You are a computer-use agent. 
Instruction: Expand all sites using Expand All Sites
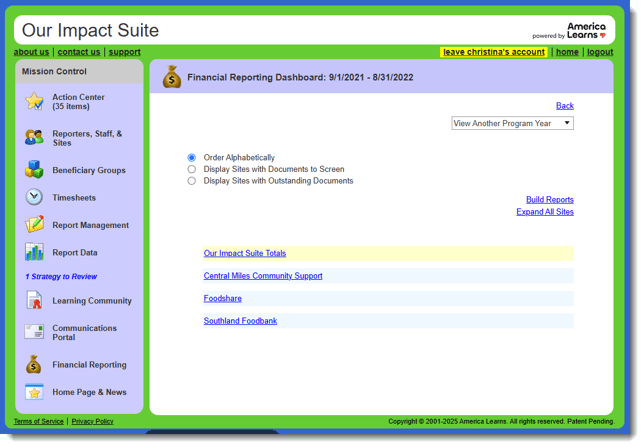[x=545, y=212]
